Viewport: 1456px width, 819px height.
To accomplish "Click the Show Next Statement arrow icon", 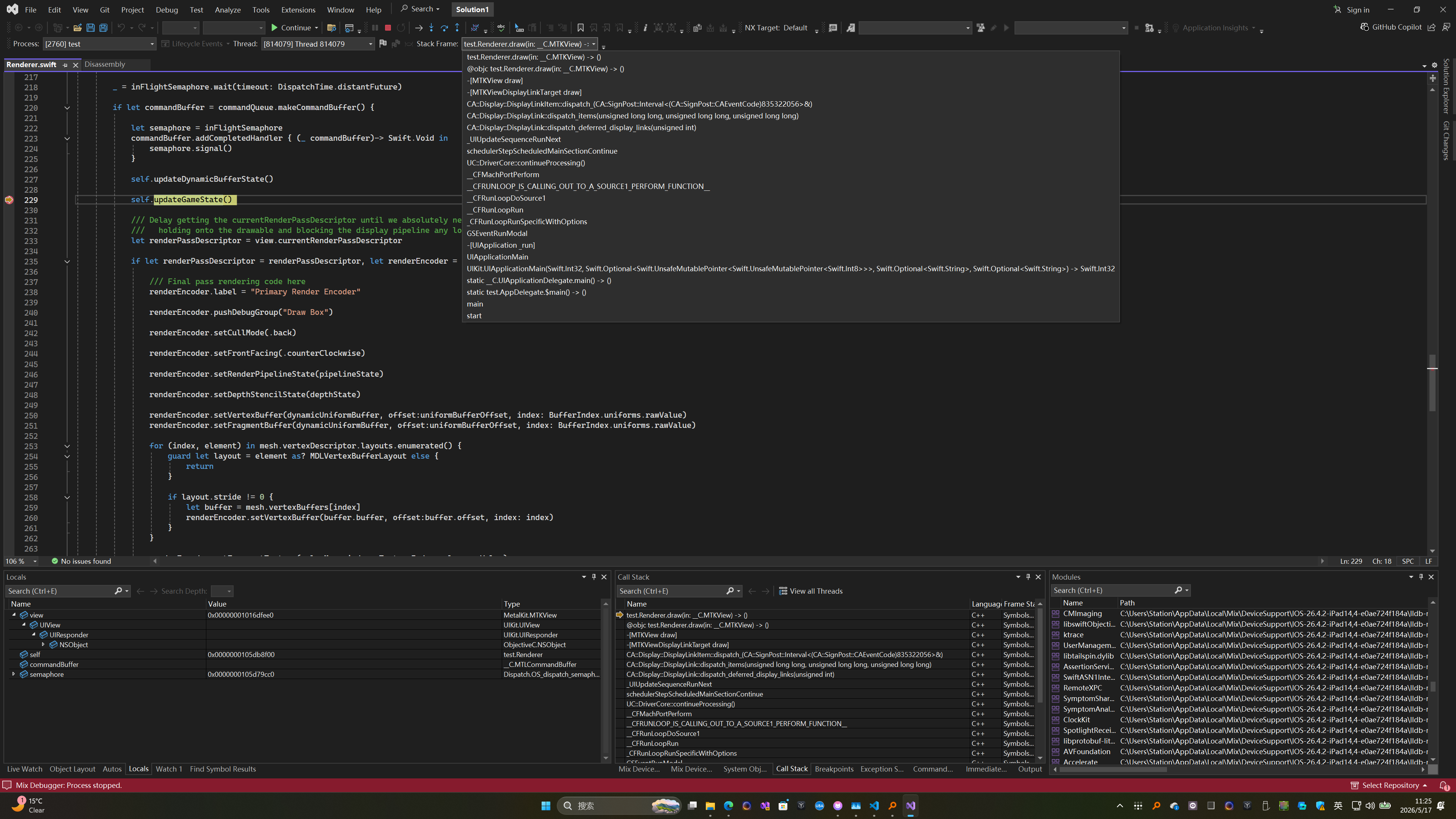I will (x=418, y=28).
